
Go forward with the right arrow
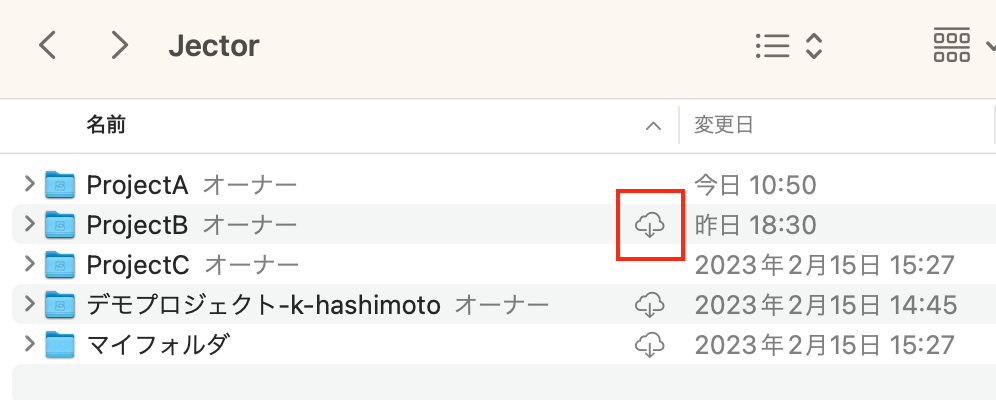point(119,46)
